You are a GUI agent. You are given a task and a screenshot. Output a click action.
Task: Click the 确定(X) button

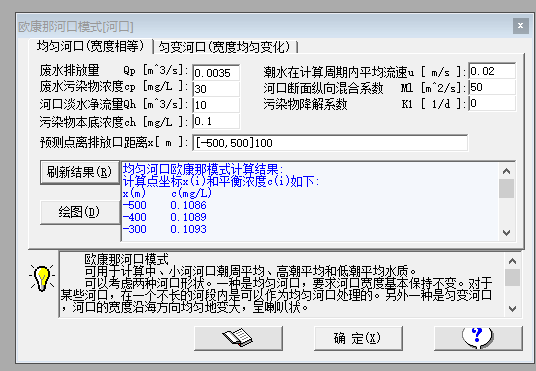pos(358,338)
